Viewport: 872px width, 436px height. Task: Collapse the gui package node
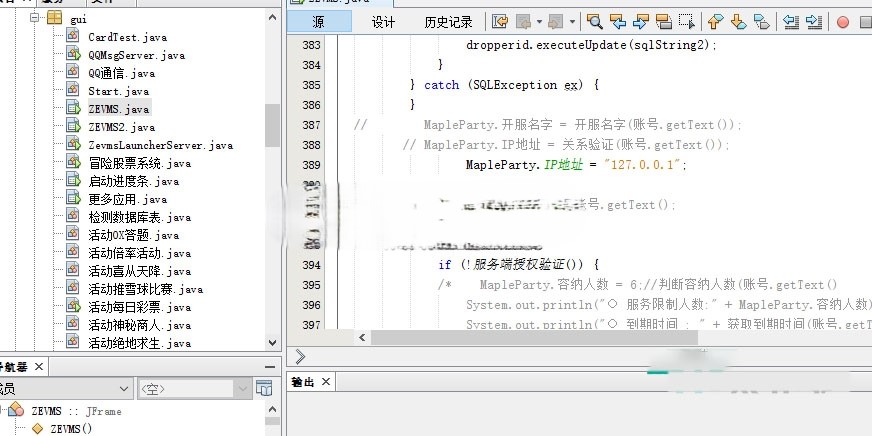(x=35, y=19)
